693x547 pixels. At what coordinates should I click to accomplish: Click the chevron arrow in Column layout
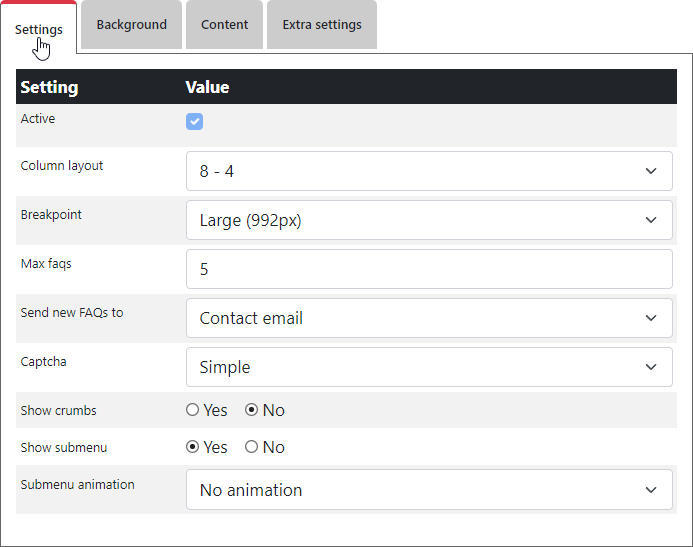click(651, 171)
